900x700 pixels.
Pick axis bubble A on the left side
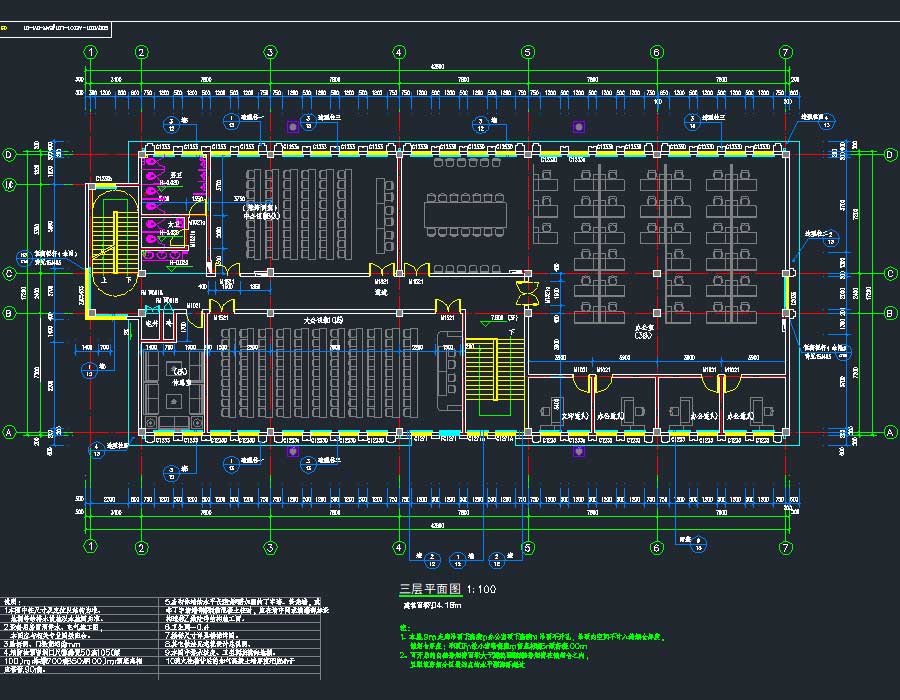point(9,432)
